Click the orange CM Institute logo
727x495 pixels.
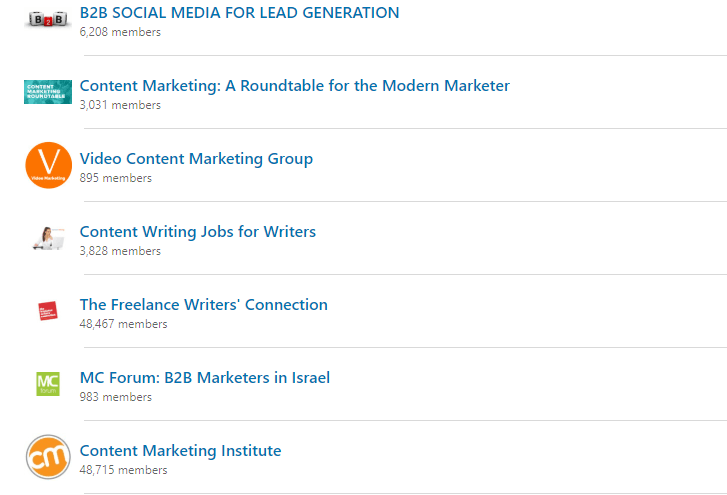tap(48, 457)
